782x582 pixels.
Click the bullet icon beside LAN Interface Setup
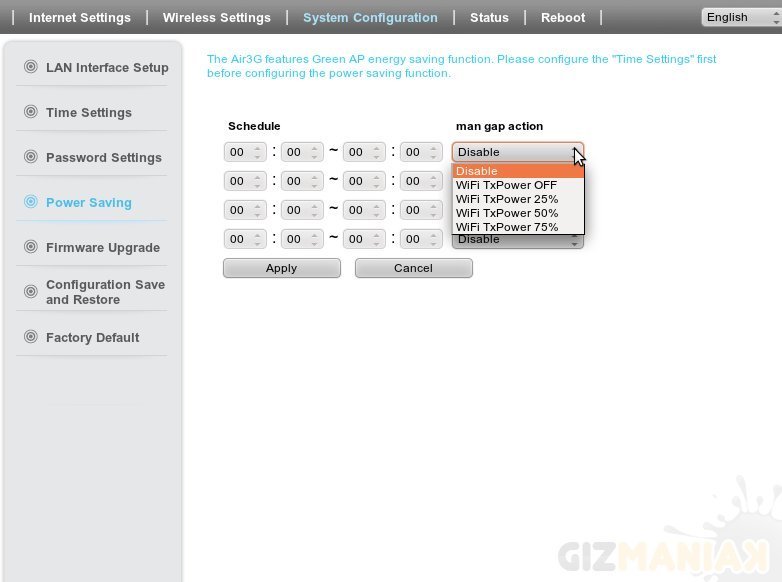click(30, 67)
